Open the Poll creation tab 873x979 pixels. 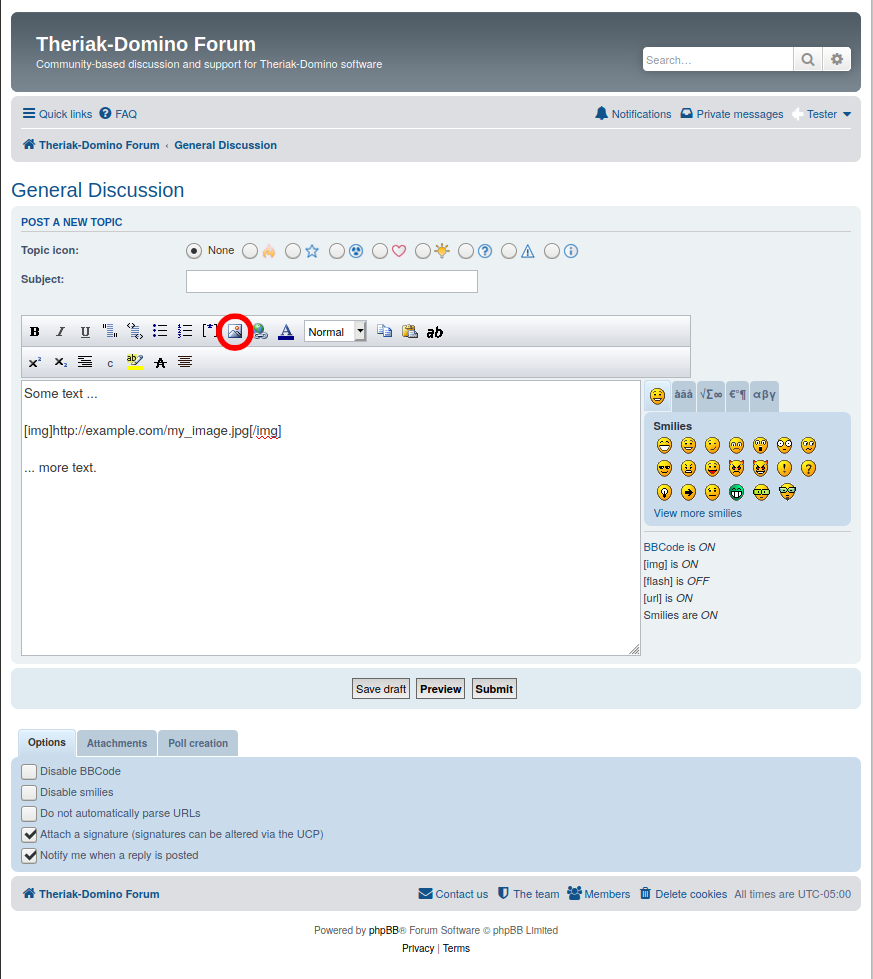(198, 743)
